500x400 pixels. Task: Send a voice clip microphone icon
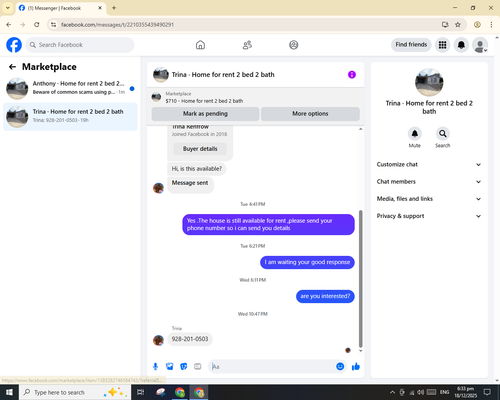tap(155, 367)
